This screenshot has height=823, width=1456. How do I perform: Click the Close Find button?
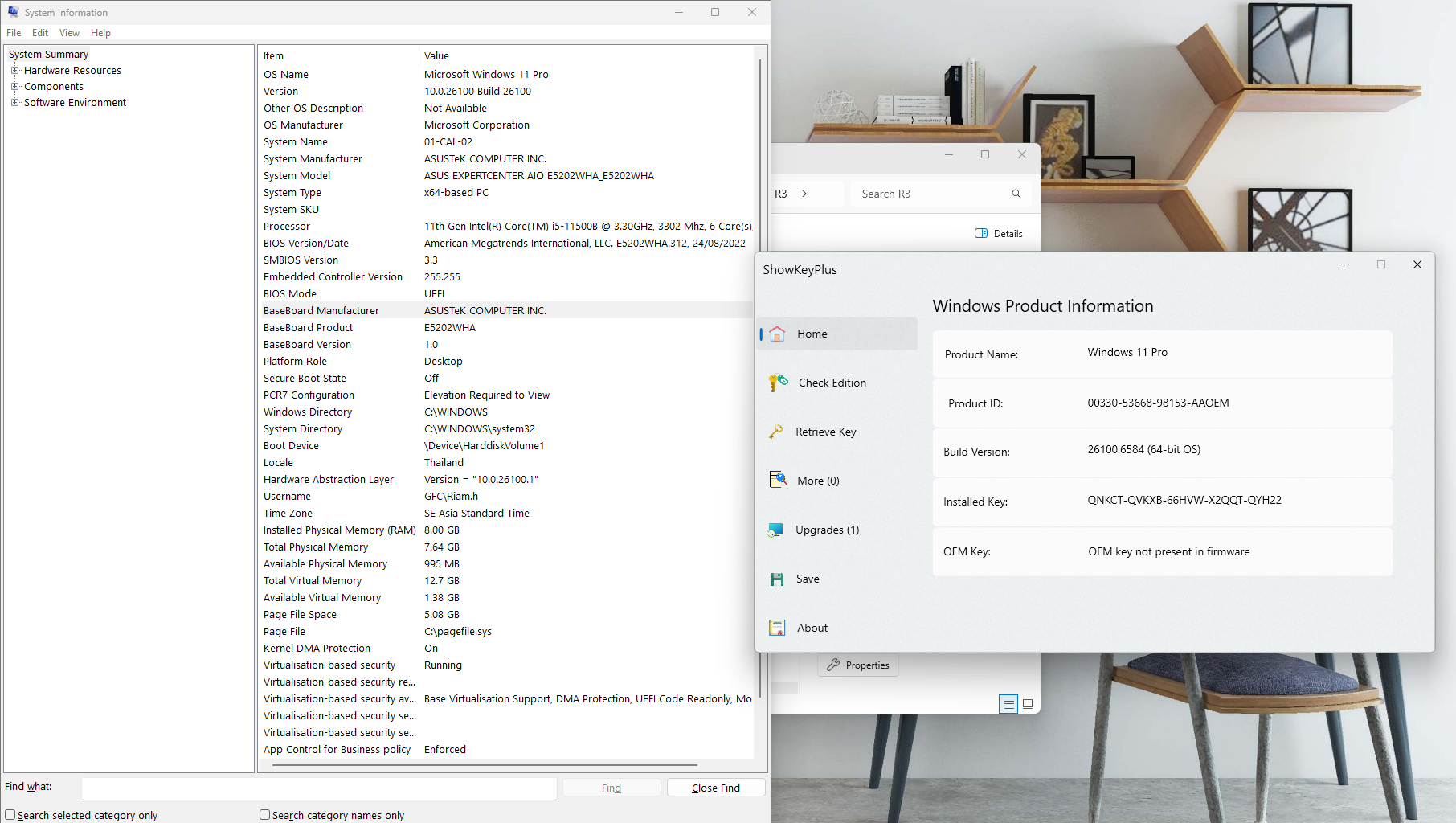(x=715, y=788)
